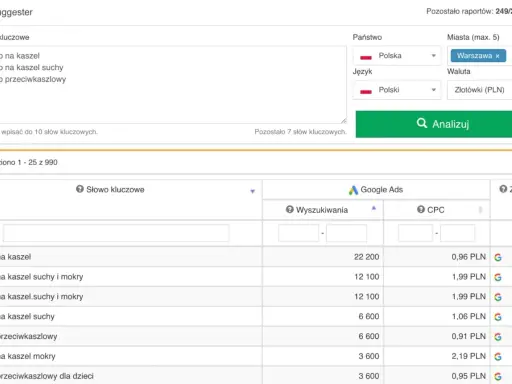
Task: Click the textarea resize handle corner
Action: [x=344, y=120]
